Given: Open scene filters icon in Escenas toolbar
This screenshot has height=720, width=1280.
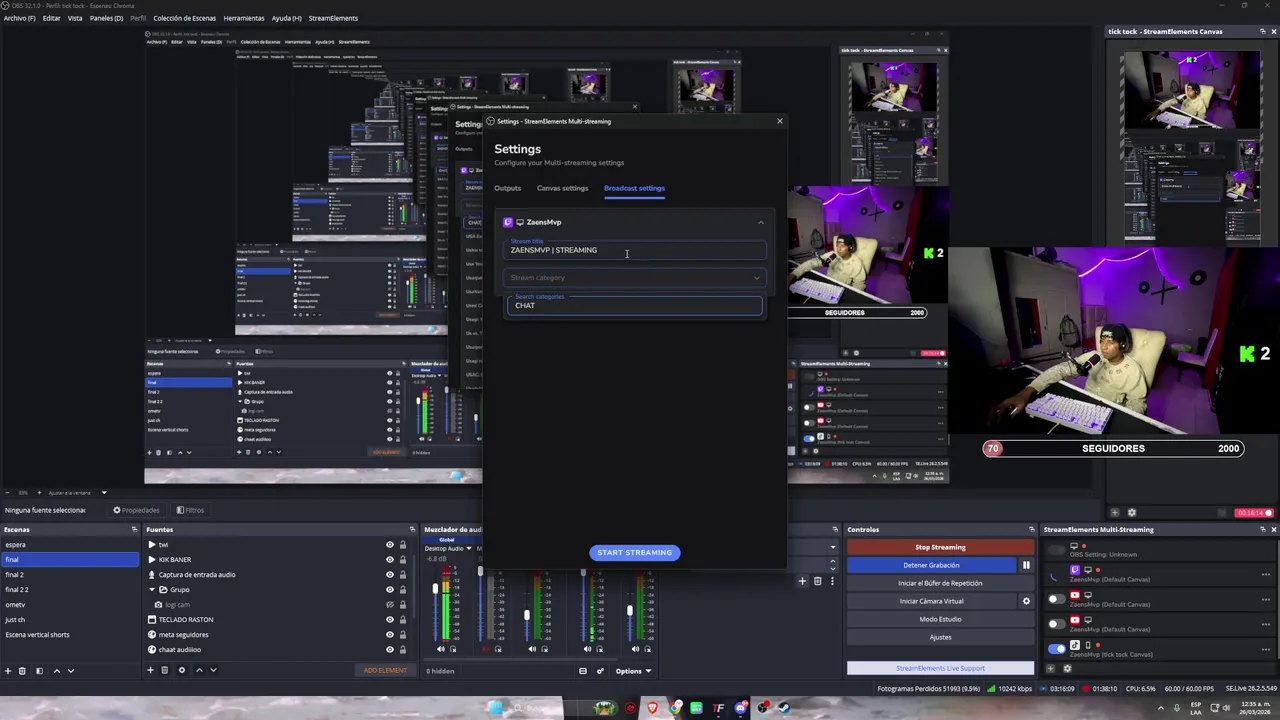Looking at the screenshot, I should [40, 670].
